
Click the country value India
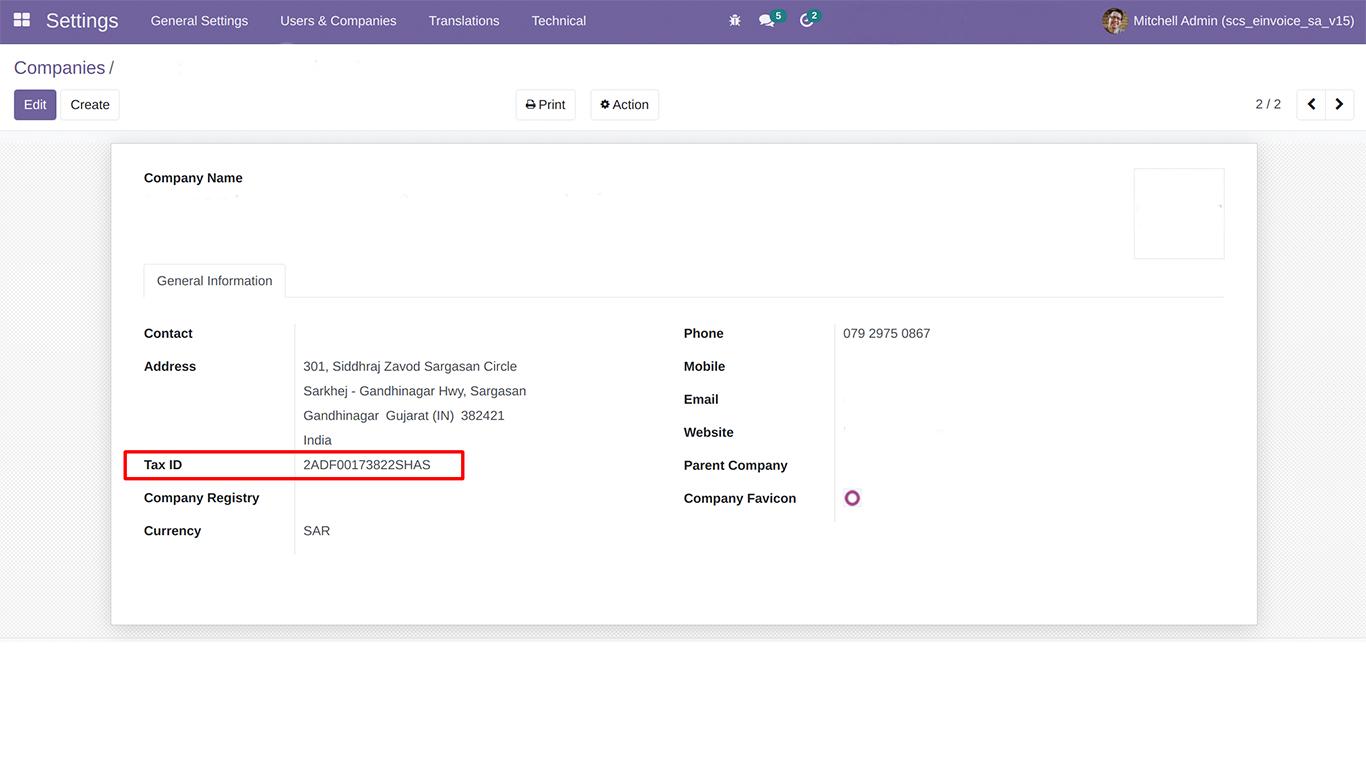(318, 440)
